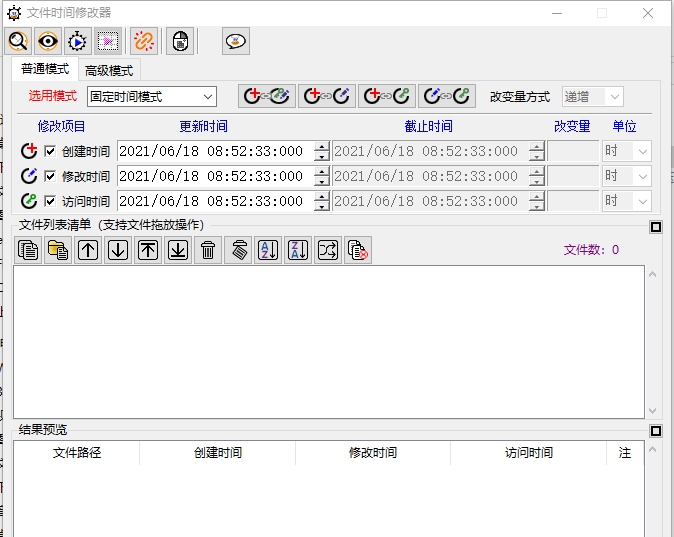Image resolution: width=674 pixels, height=537 pixels.
Task: Click the clear list brush icon
Action: pos(238,250)
